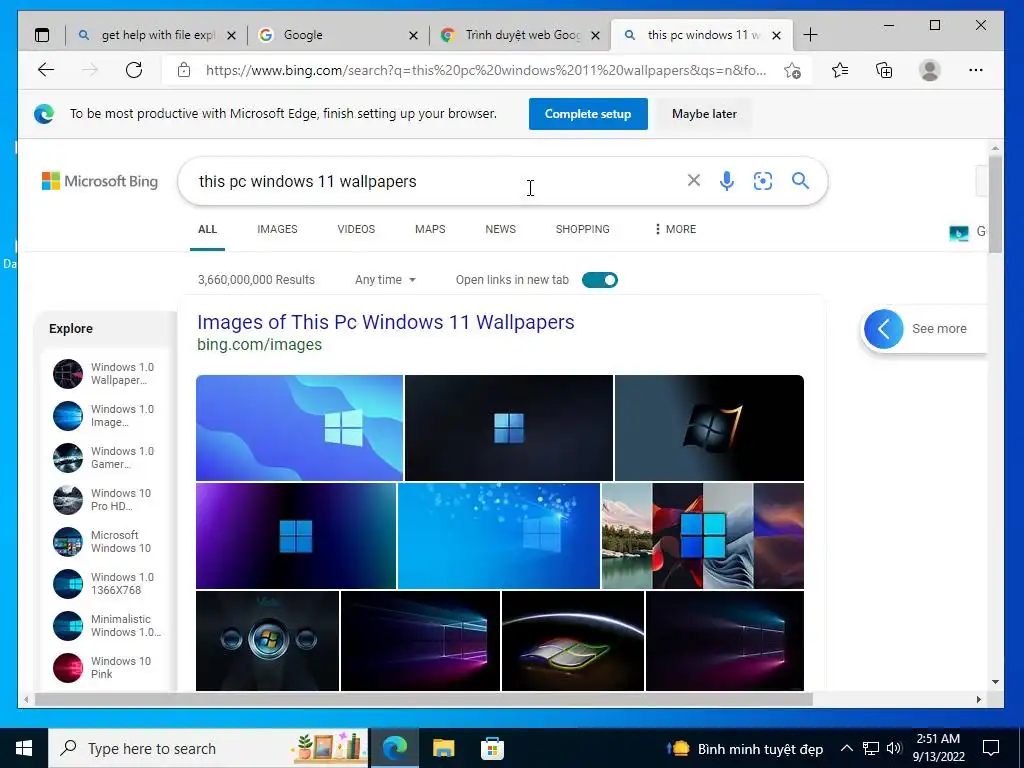Switch to the IMAGES search tab
The width and height of the screenshot is (1024, 768).
[277, 229]
